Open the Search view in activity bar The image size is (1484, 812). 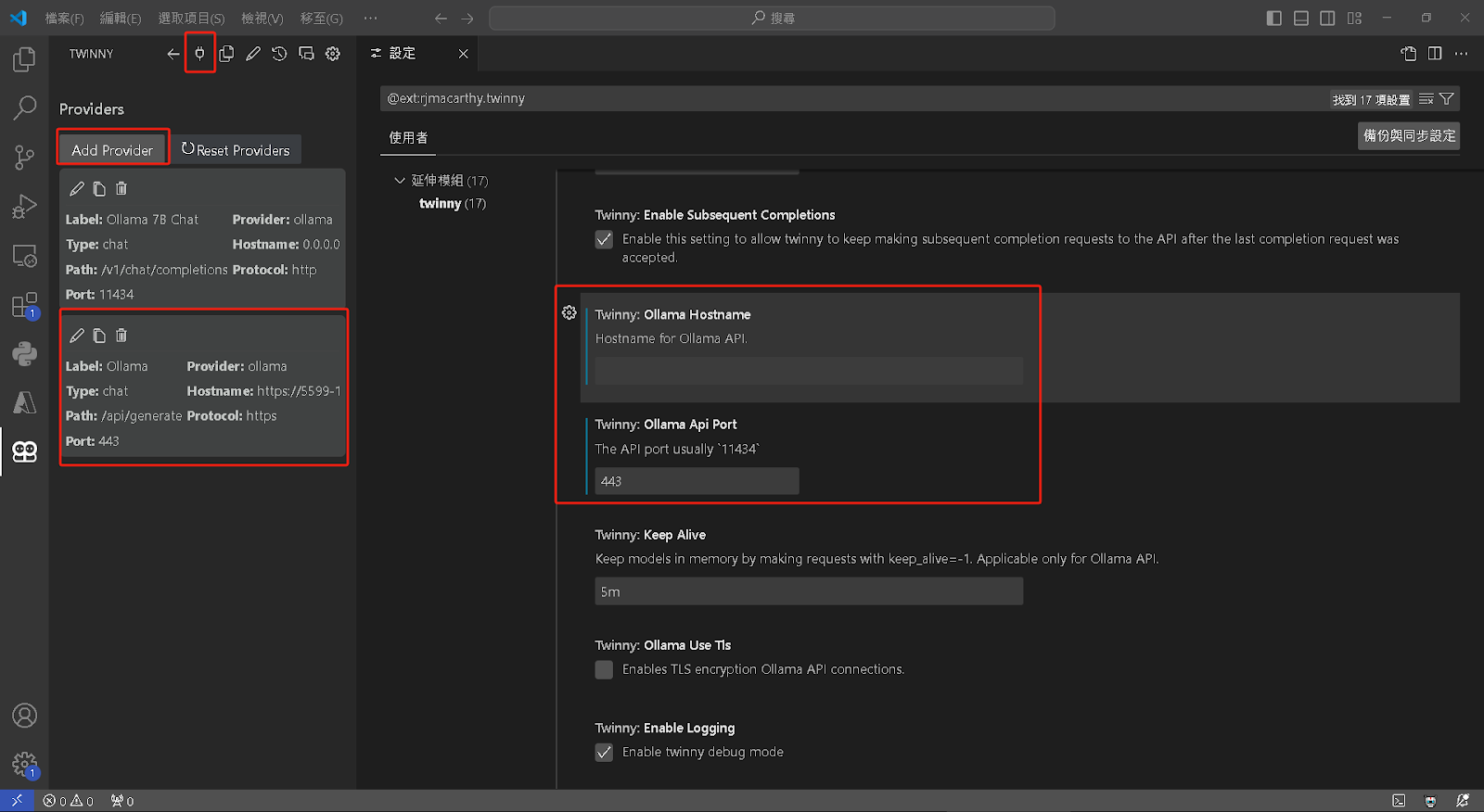coord(24,108)
